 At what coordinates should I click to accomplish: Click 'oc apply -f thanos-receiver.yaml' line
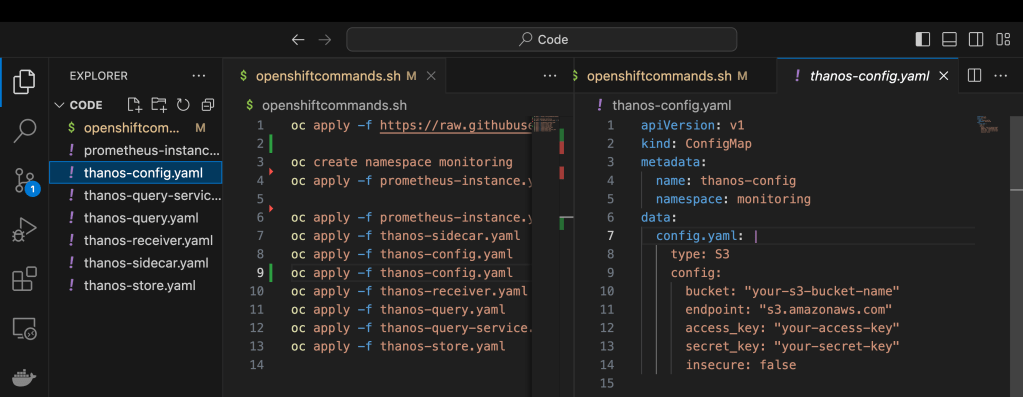coord(409,291)
